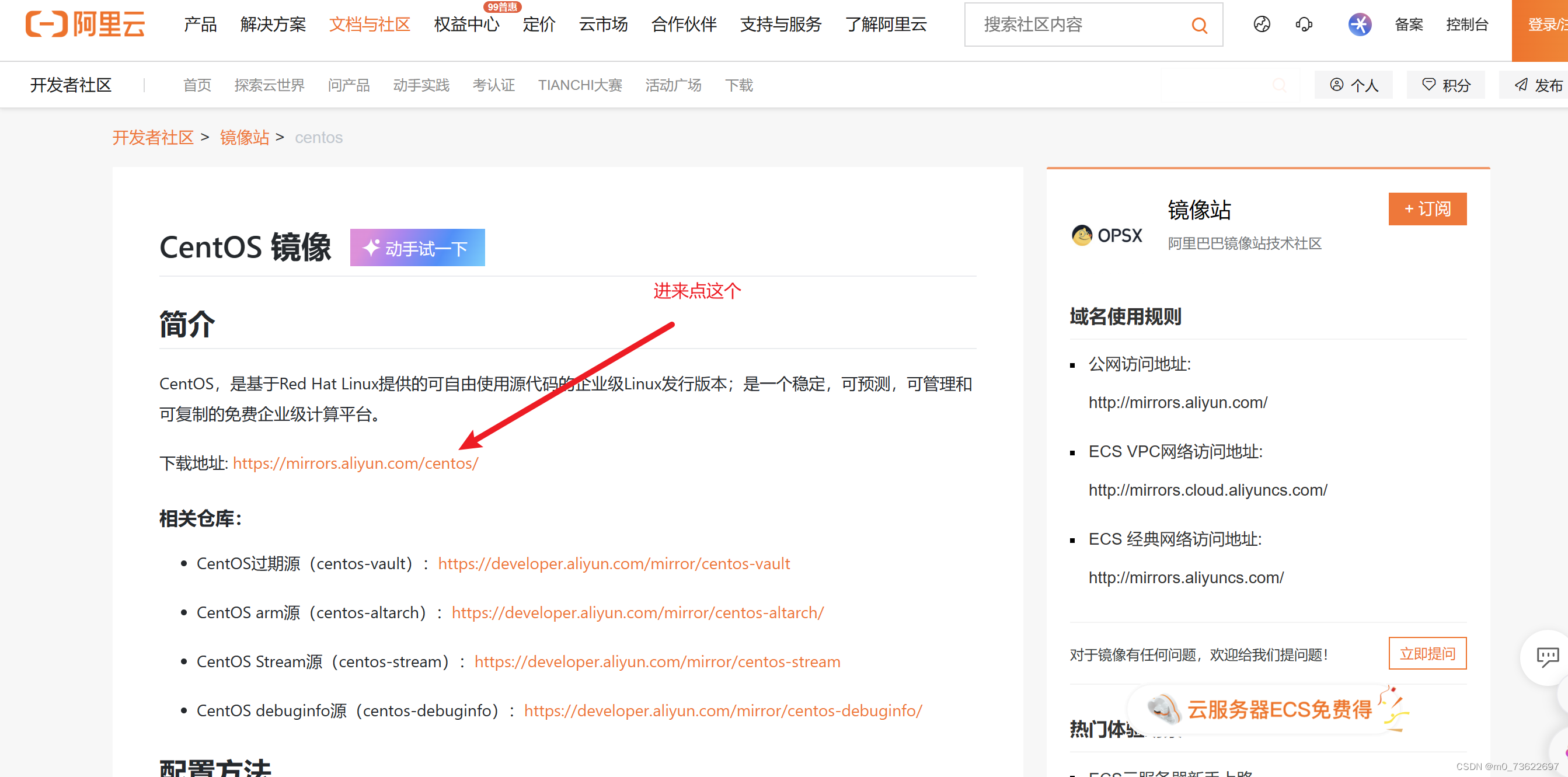
Task: Click the + 订阅 subscribe button
Action: point(1427,209)
